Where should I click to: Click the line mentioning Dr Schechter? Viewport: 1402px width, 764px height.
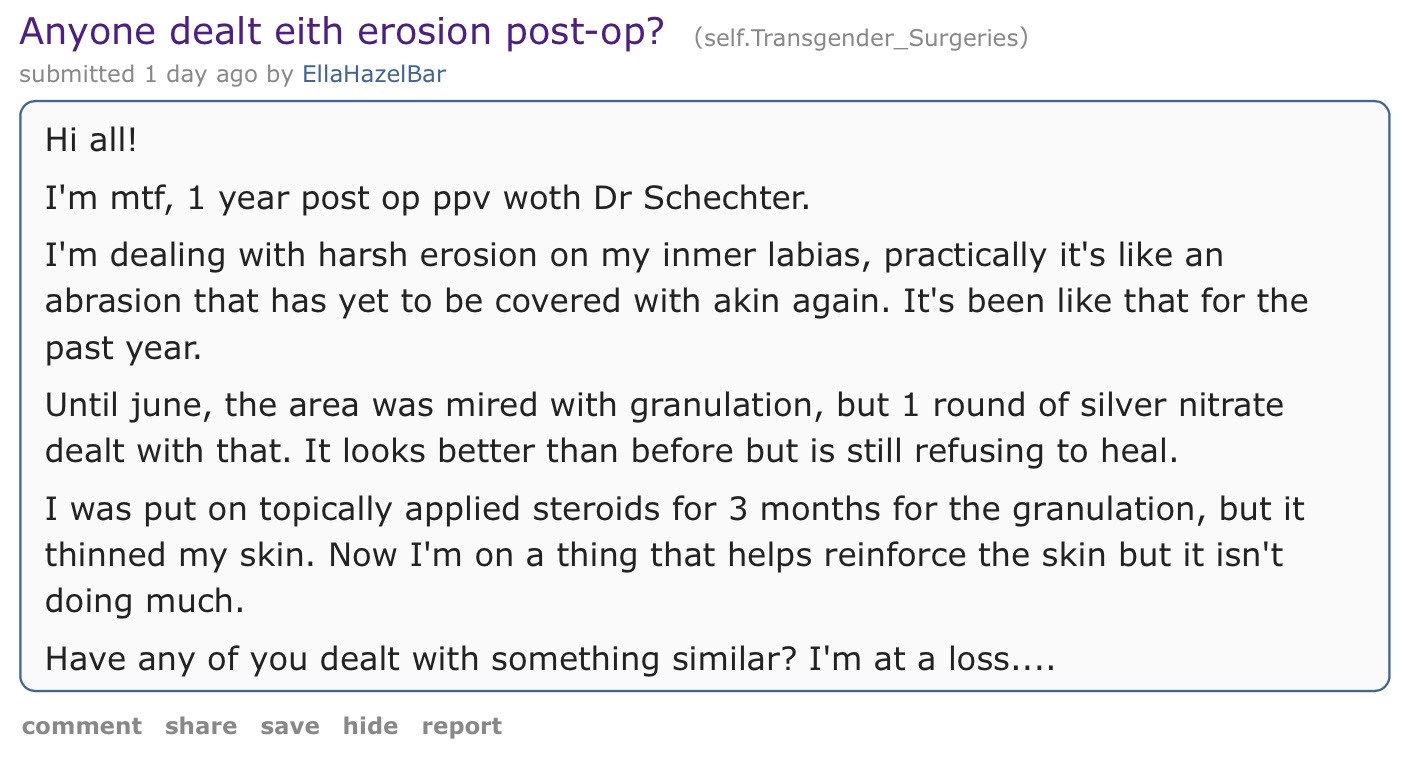(x=427, y=198)
